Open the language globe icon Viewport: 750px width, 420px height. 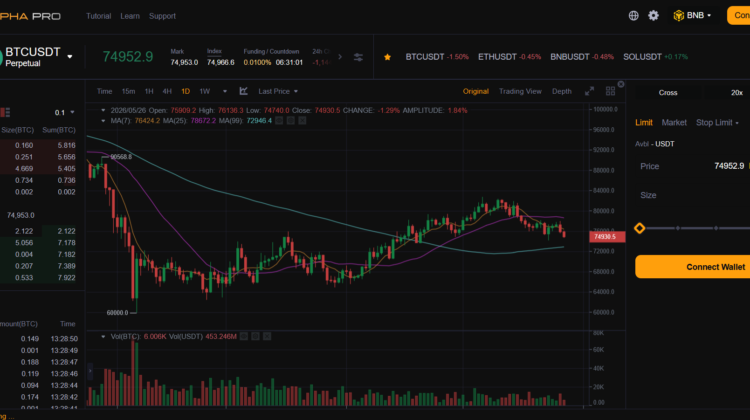[x=633, y=16]
